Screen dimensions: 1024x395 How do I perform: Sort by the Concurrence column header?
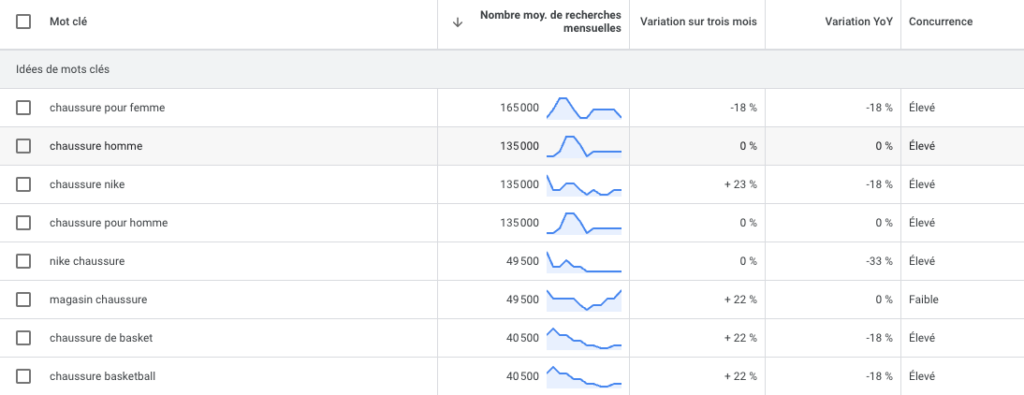(x=940, y=22)
